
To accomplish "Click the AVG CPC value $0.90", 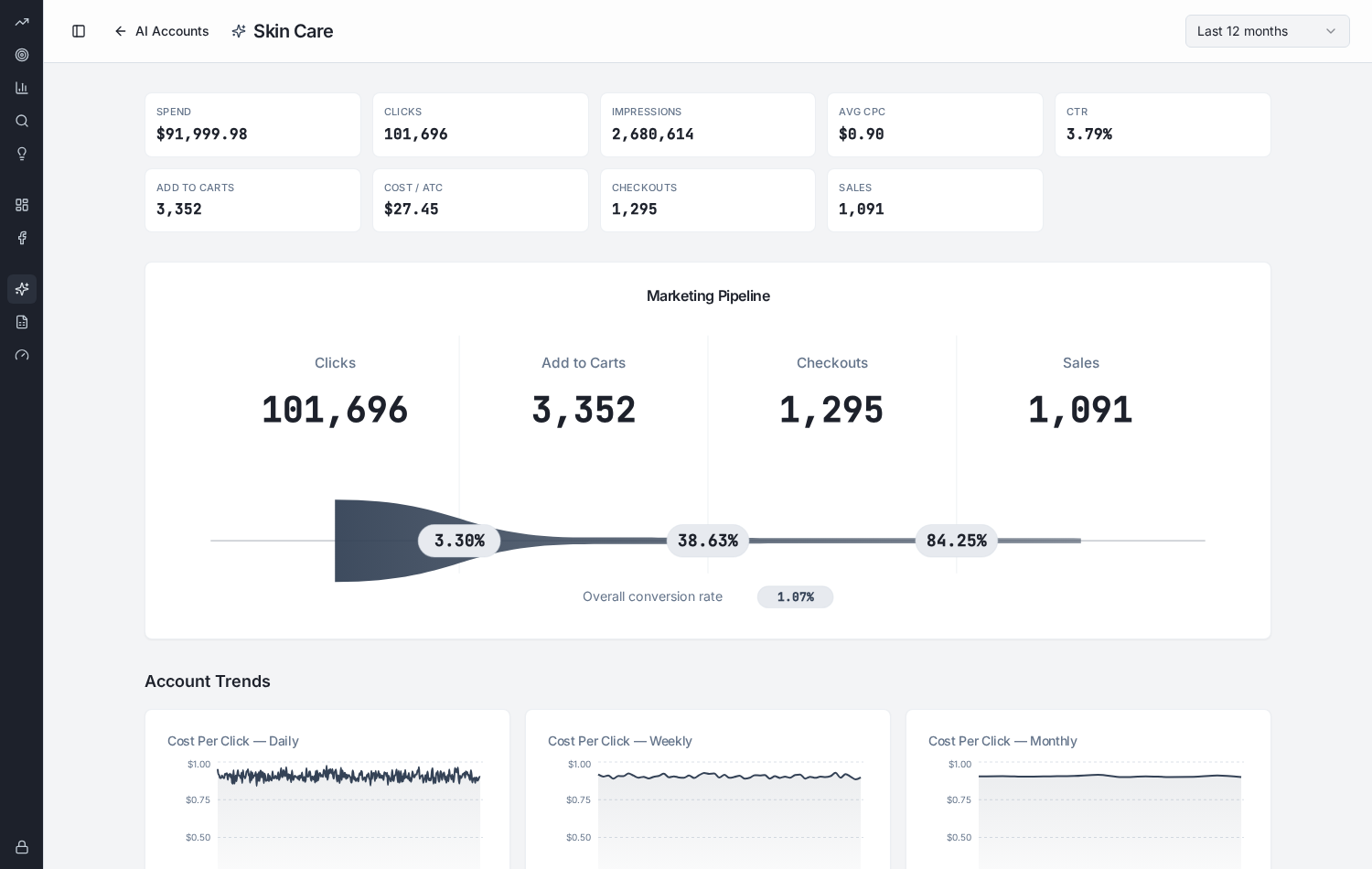I will 862,134.
